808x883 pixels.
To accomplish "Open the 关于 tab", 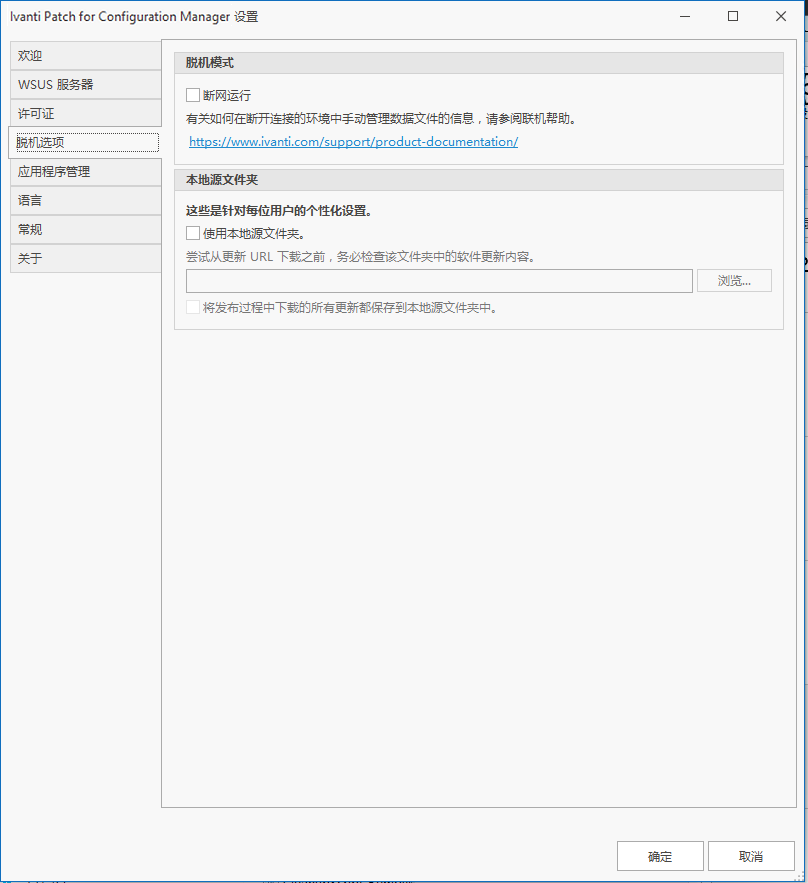I will [86, 258].
